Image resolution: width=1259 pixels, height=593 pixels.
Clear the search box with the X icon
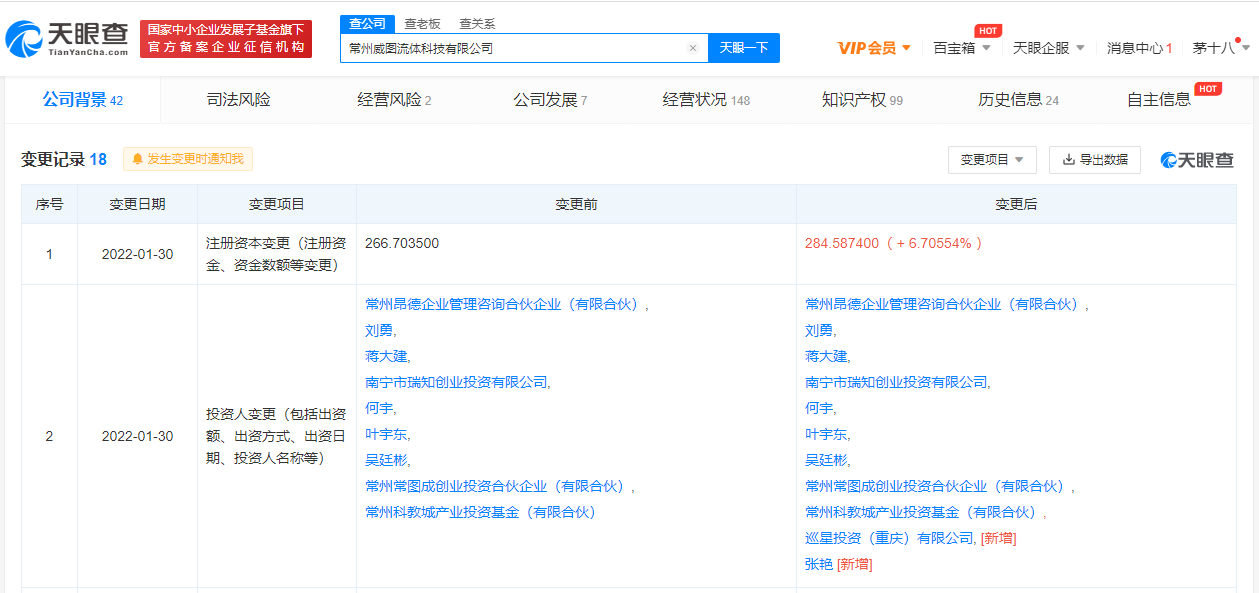(692, 48)
